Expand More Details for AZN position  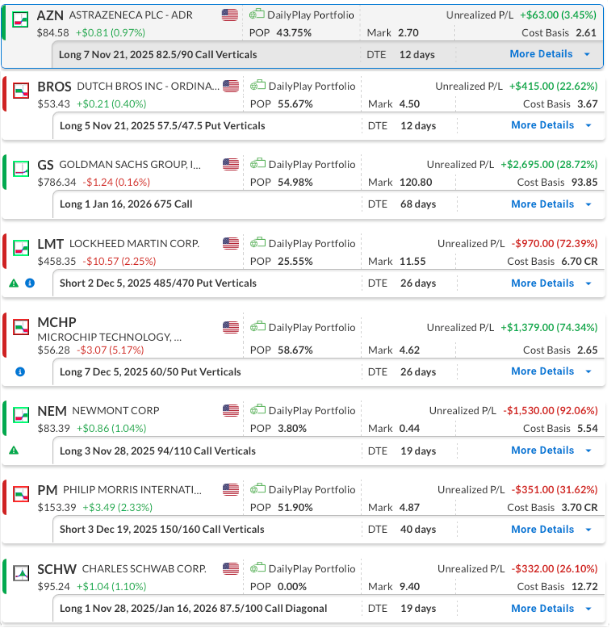(x=548, y=54)
